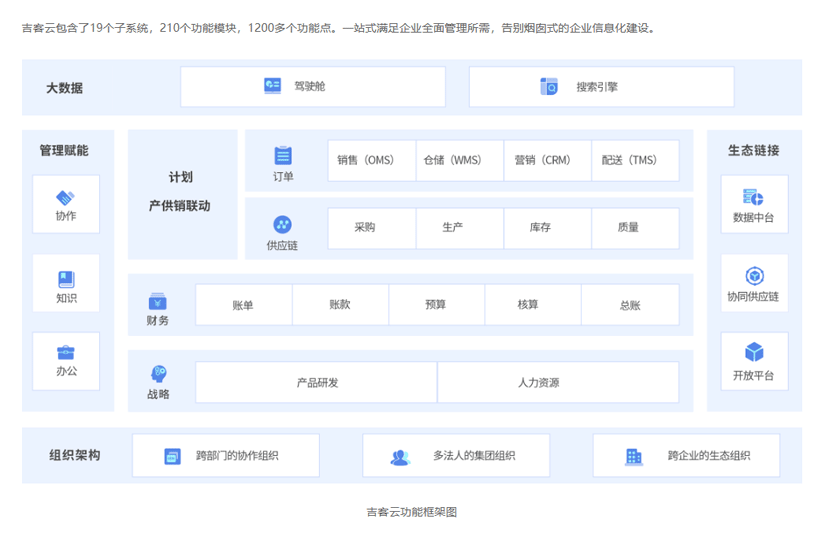Select the 配送 (TMS) cell
The image size is (822, 539).
(x=635, y=160)
